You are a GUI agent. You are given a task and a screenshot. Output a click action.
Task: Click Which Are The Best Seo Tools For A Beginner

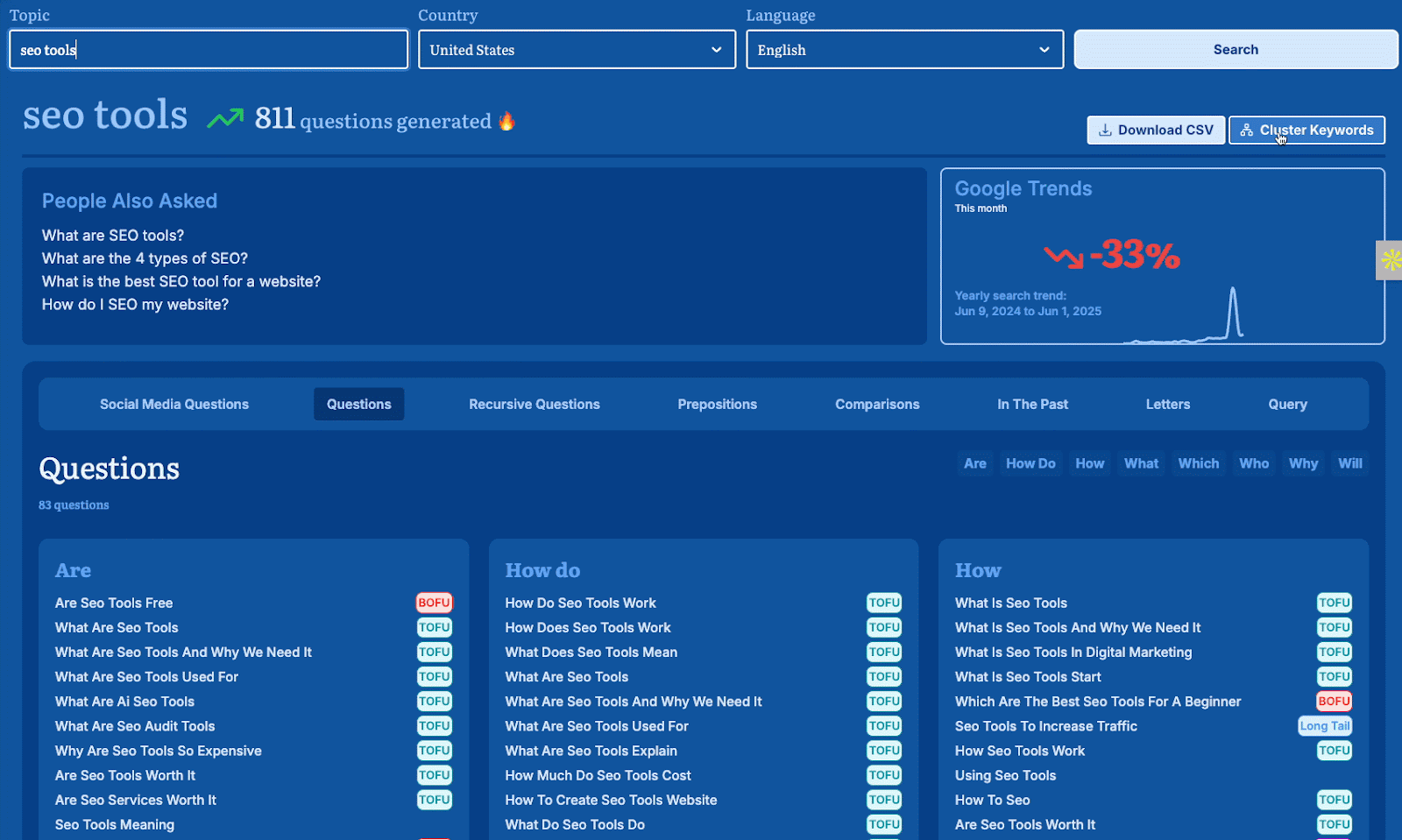[x=1098, y=702]
